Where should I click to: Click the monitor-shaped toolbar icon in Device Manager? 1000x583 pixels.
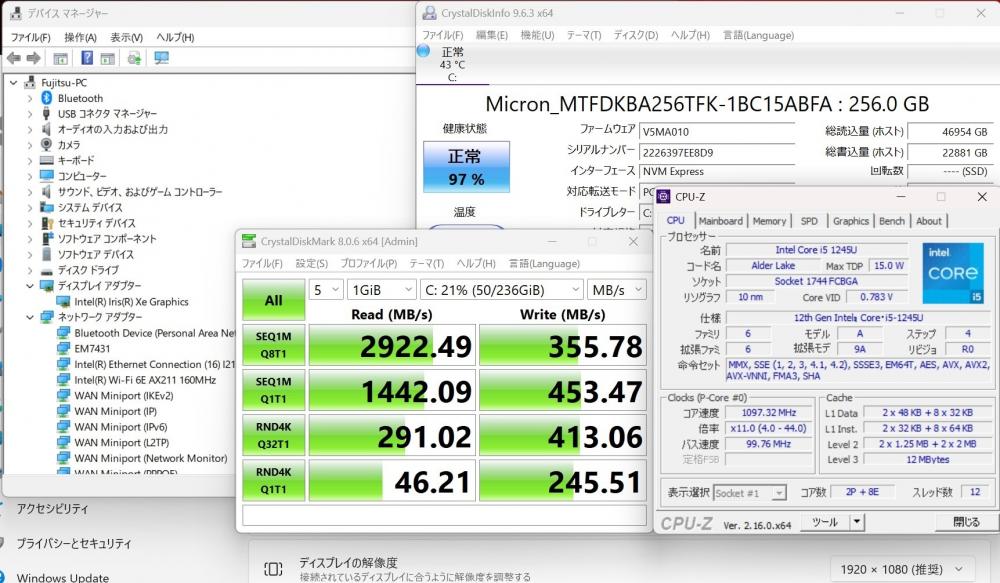(x=161, y=59)
